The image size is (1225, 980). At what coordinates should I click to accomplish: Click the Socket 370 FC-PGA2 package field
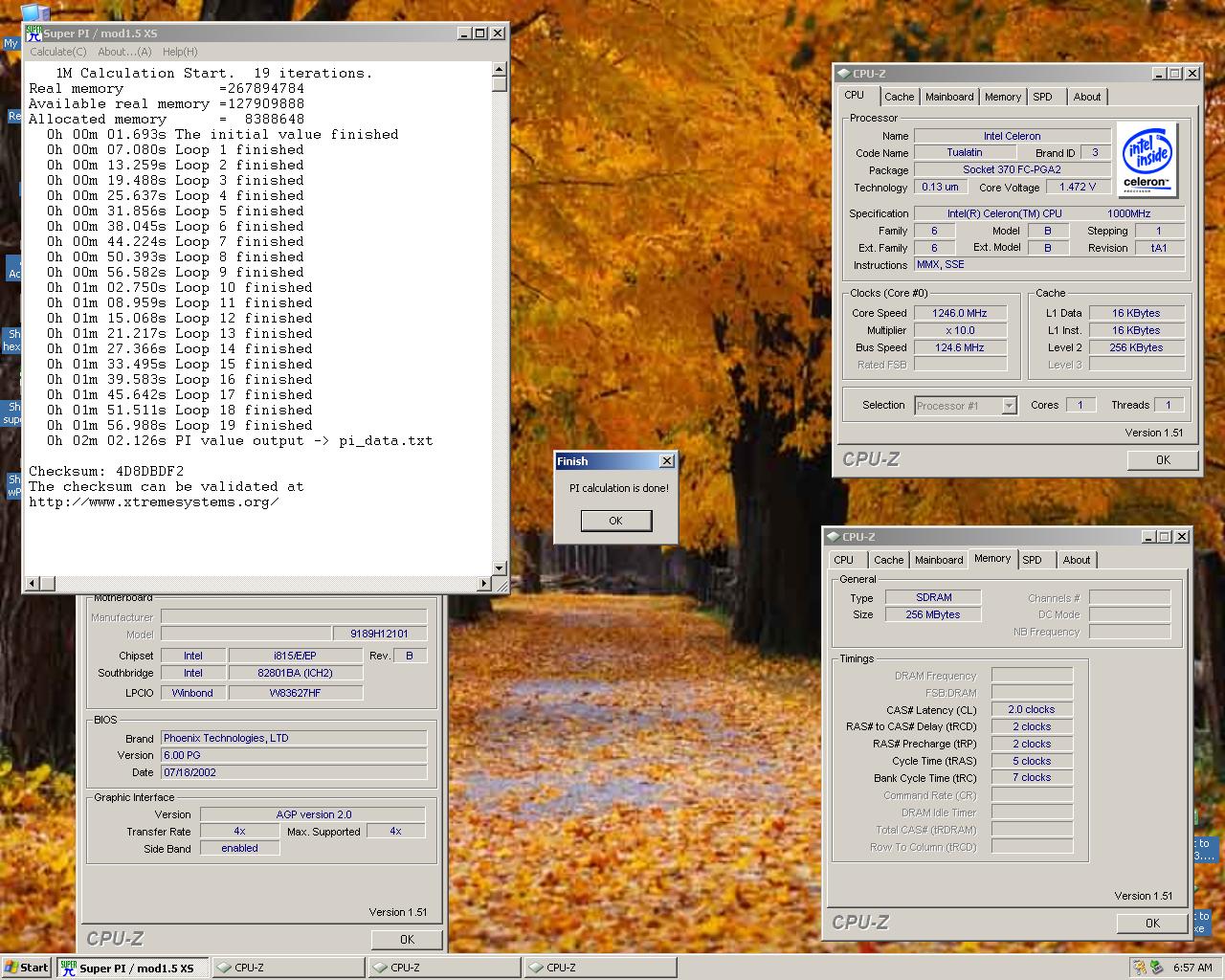pos(1012,170)
